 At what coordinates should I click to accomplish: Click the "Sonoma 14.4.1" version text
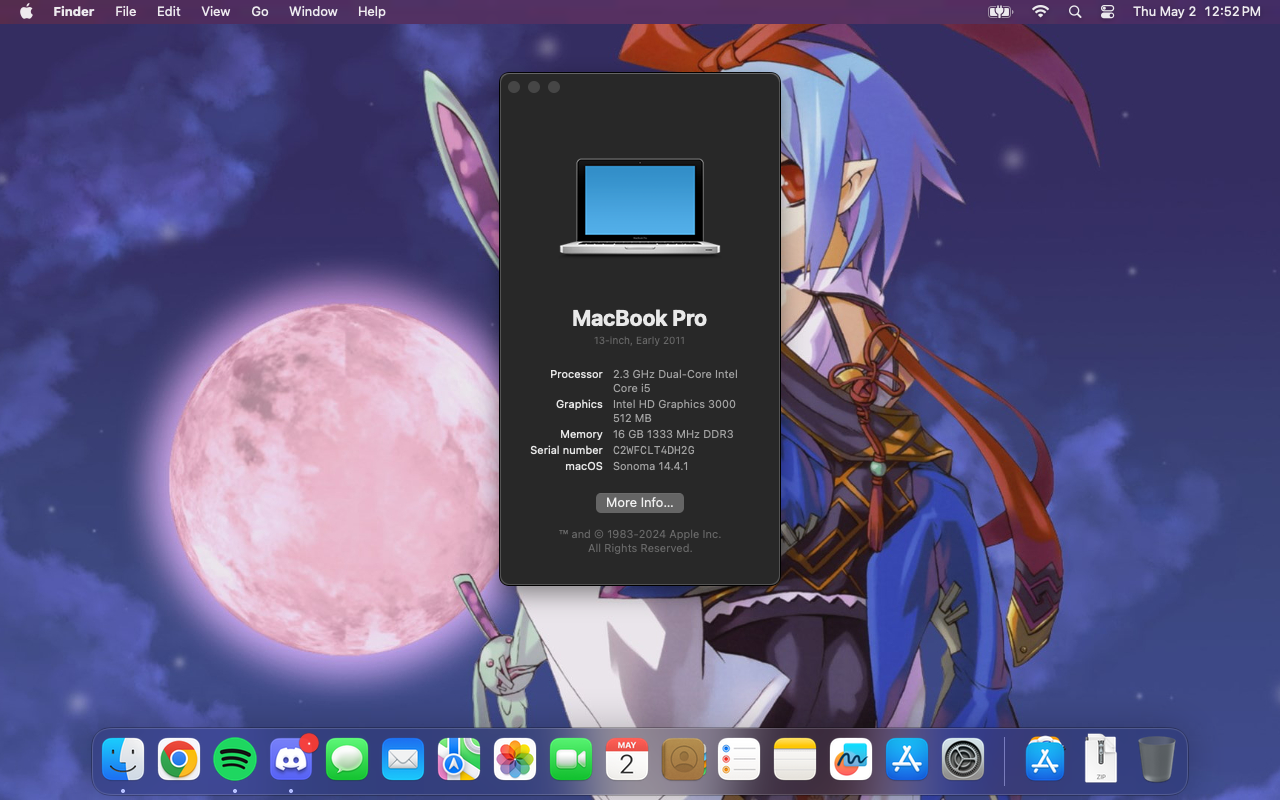tap(651, 466)
